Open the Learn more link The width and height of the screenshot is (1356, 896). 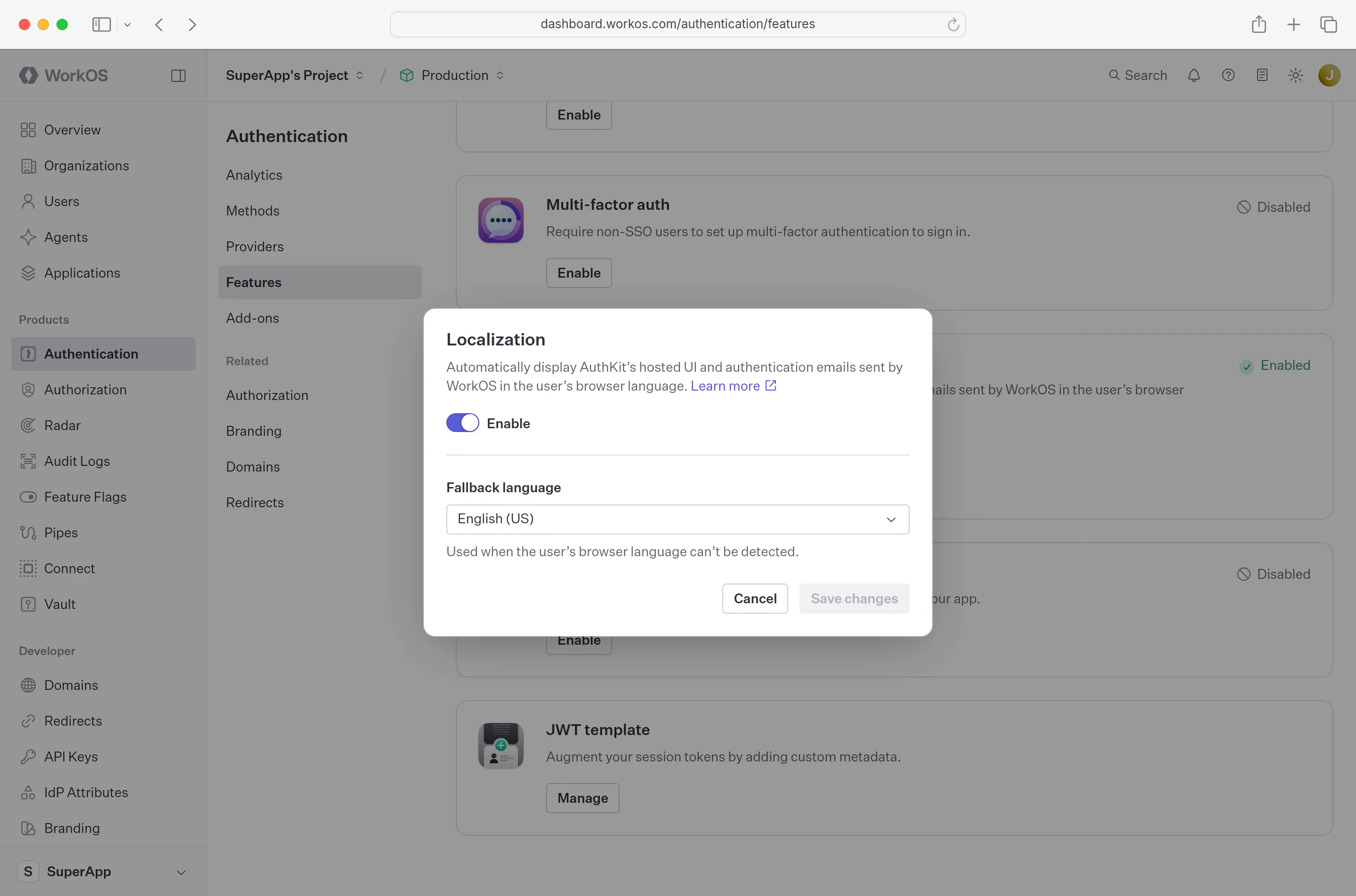pyautogui.click(x=734, y=386)
